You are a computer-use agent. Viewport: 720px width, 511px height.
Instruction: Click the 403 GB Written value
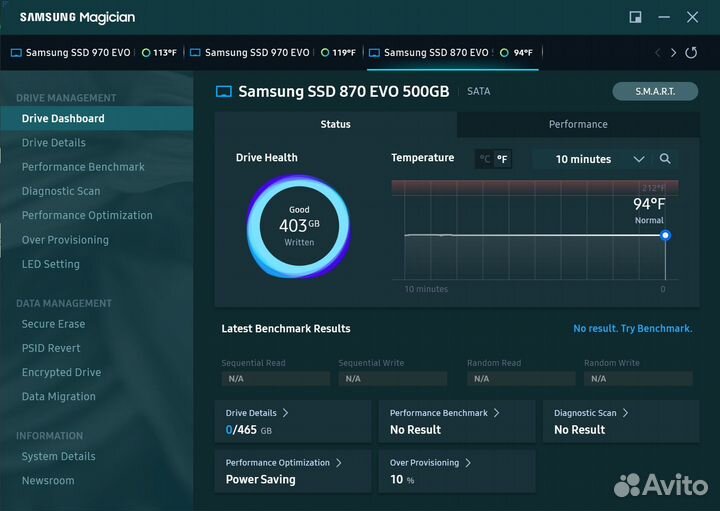coord(299,226)
